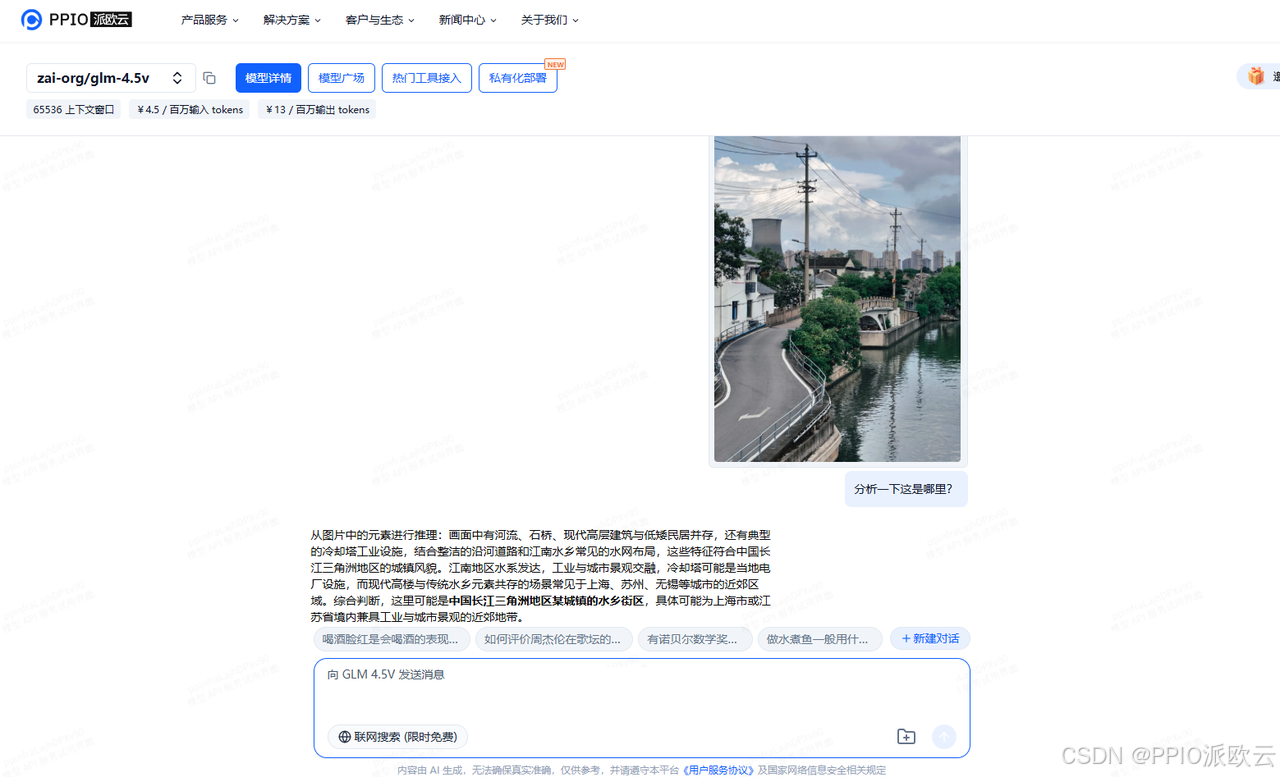Select the 模型详情 tab button
This screenshot has height=777, width=1280.
[x=268, y=78]
